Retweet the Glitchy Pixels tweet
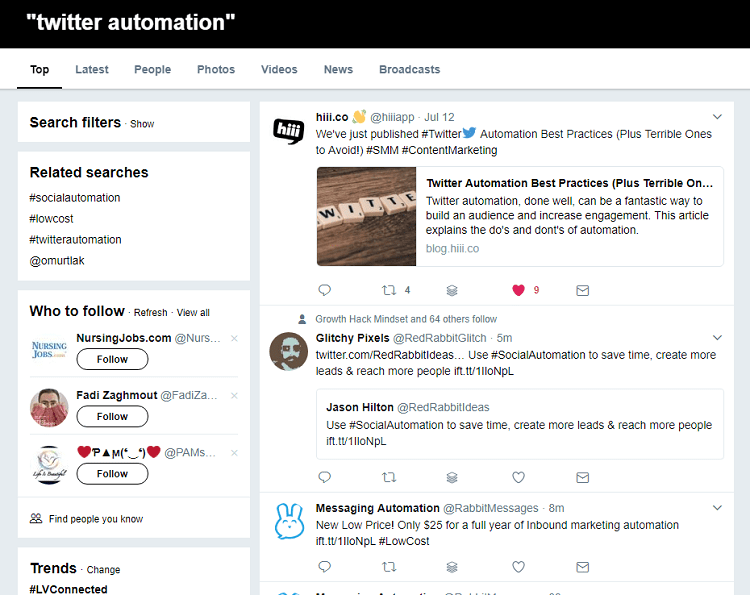Viewport: 750px width, 595px height. (389, 477)
